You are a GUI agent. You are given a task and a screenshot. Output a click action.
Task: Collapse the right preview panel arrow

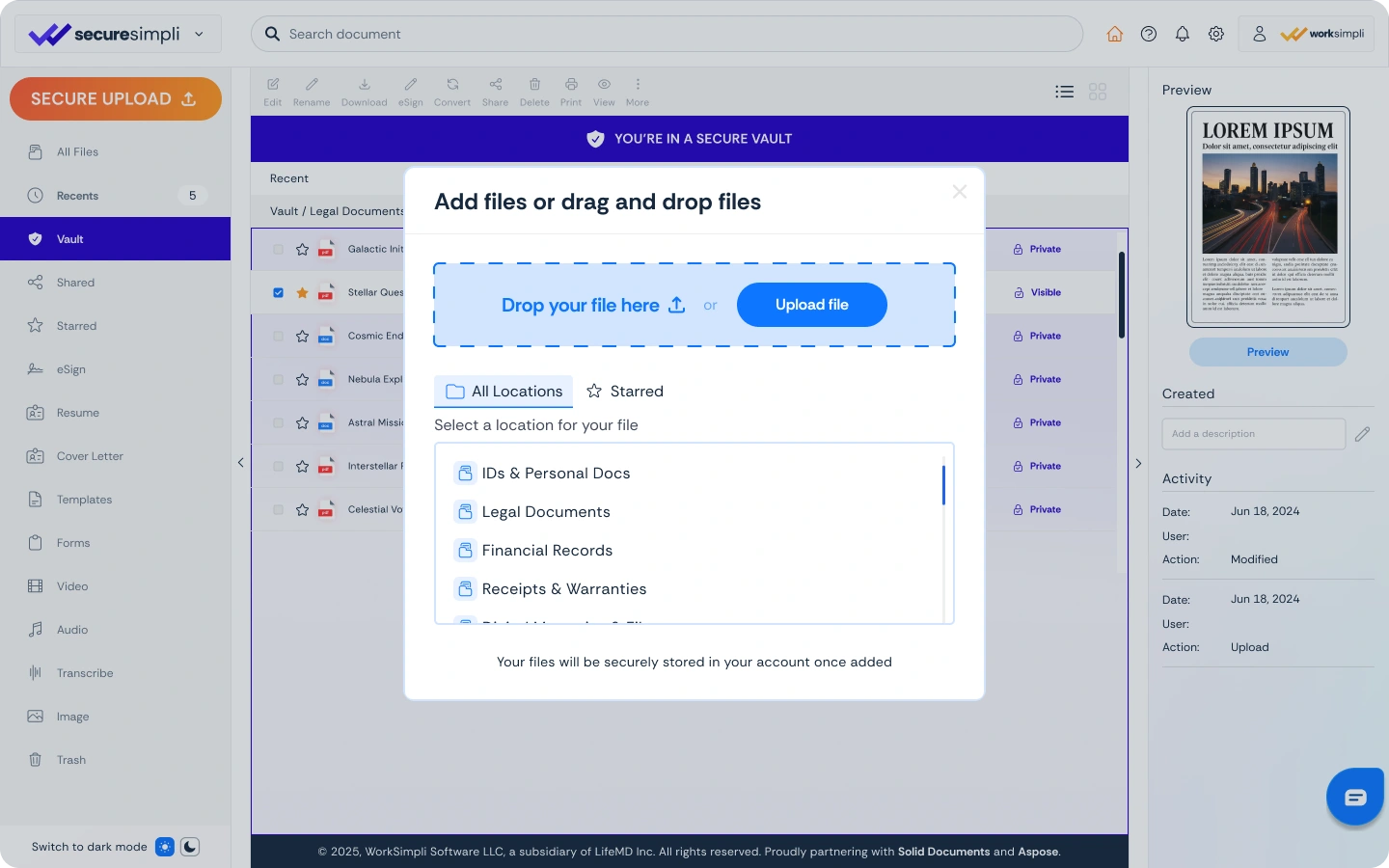click(1138, 463)
